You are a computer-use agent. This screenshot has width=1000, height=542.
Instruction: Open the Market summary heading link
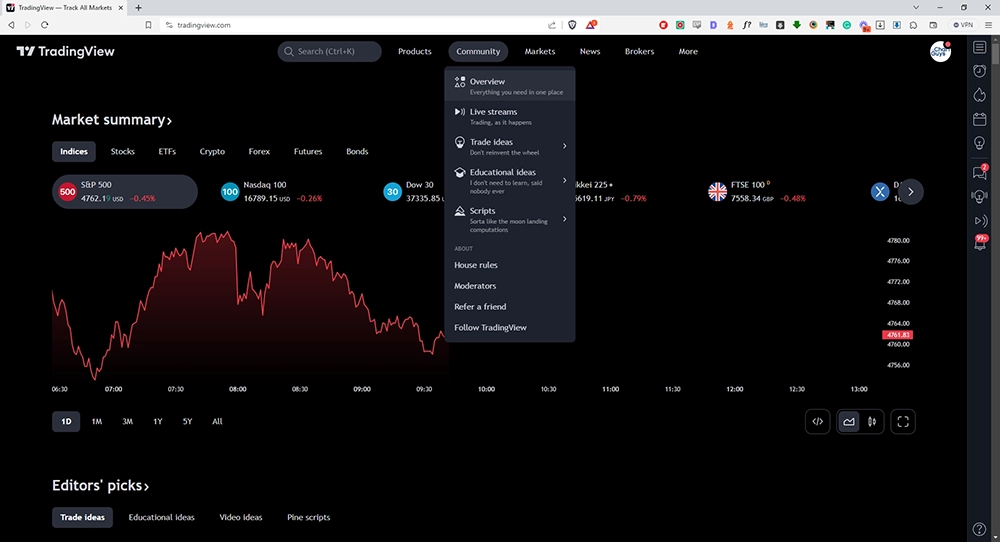pos(112,120)
